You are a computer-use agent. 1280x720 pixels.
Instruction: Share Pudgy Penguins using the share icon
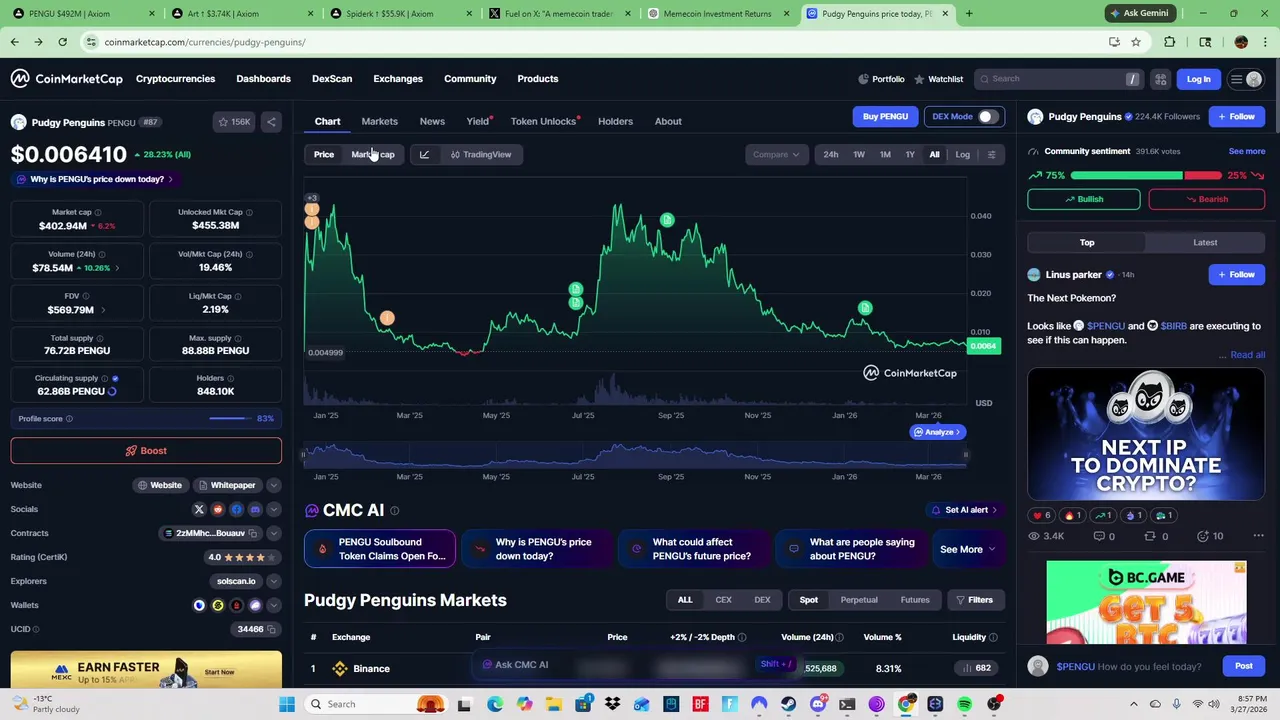click(271, 122)
